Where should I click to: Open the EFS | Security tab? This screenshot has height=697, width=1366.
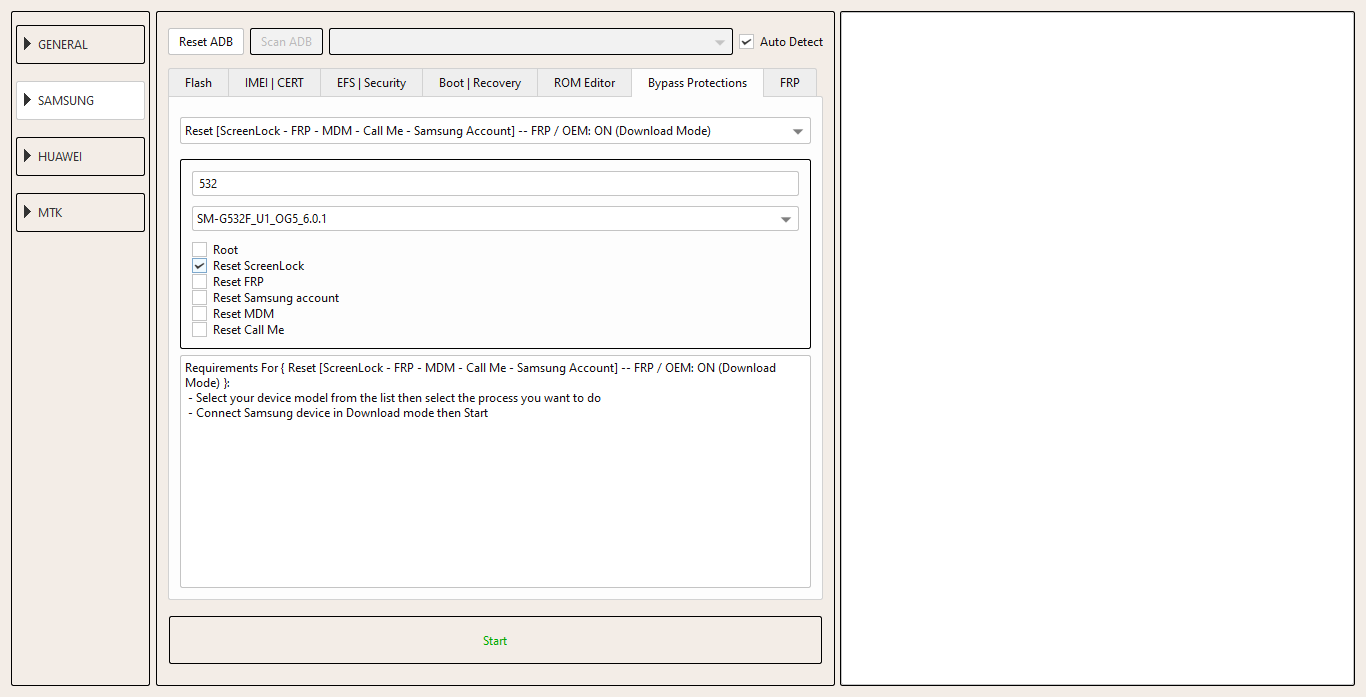(x=371, y=83)
